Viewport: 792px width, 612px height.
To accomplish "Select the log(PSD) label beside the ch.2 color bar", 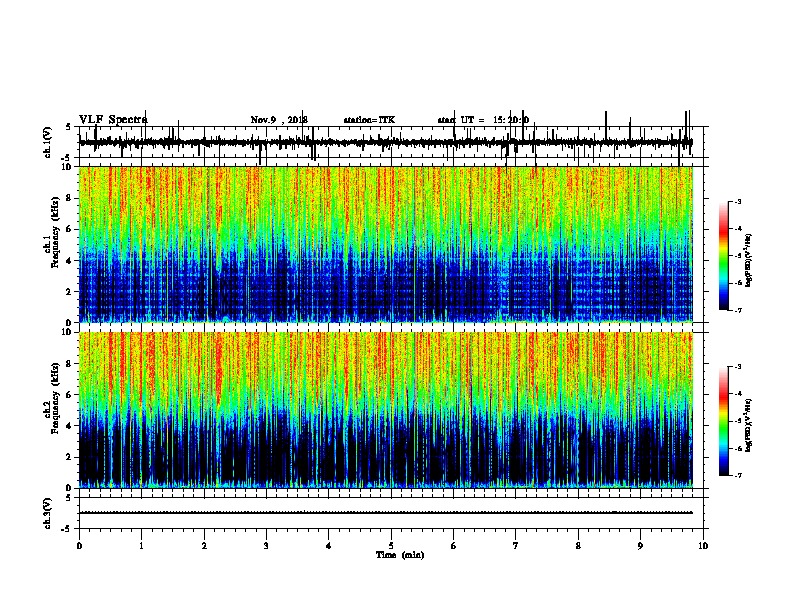I will coord(749,425).
